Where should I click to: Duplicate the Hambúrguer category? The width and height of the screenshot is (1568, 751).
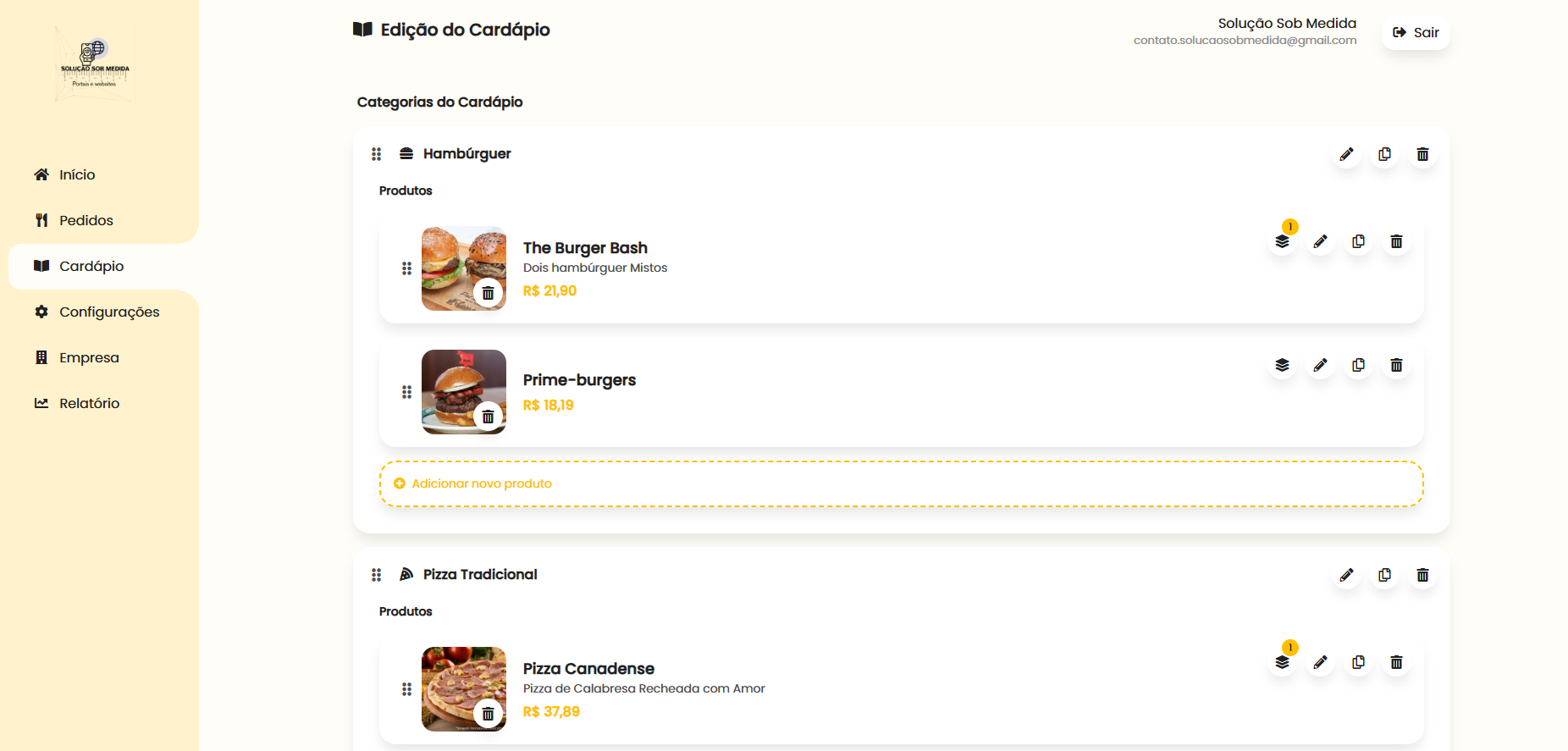point(1384,154)
